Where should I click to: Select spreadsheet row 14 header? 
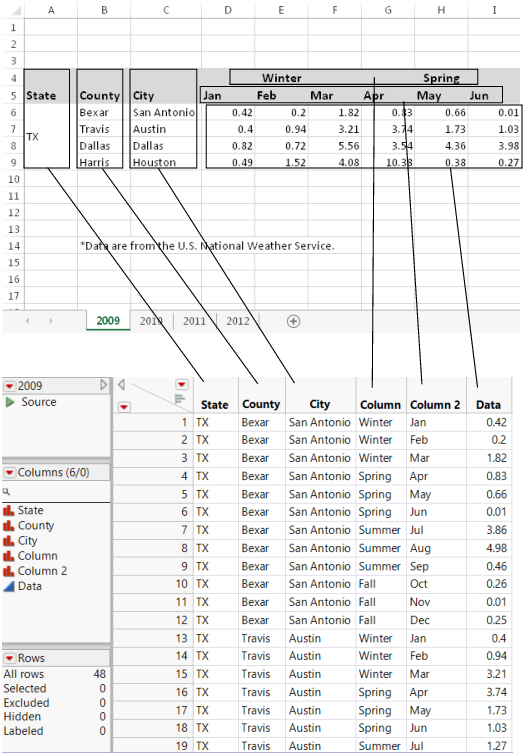coord(13,246)
